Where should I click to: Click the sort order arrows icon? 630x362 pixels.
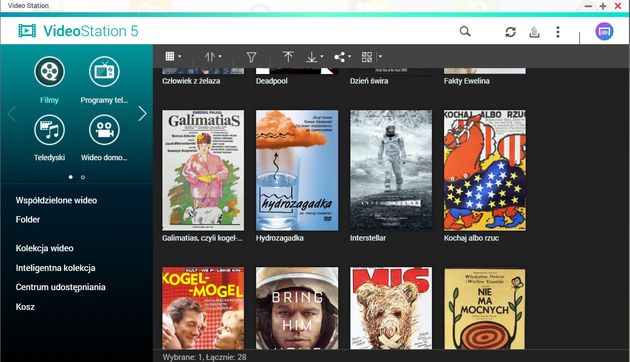coord(210,57)
